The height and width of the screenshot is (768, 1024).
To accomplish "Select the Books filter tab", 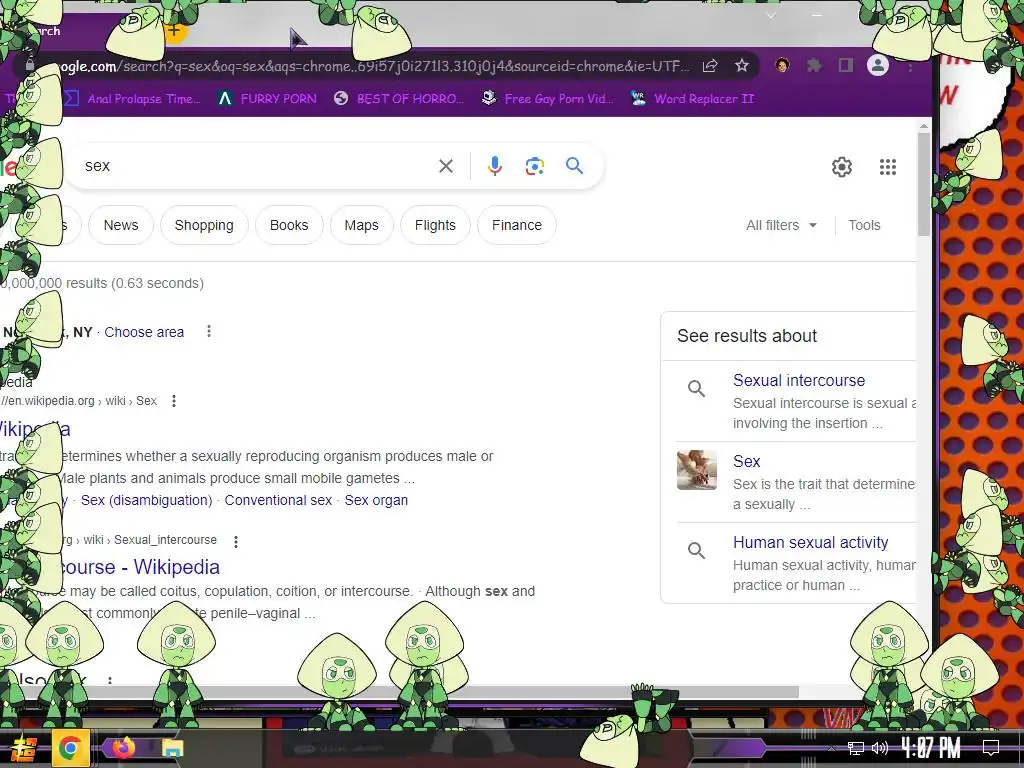I will (x=289, y=225).
